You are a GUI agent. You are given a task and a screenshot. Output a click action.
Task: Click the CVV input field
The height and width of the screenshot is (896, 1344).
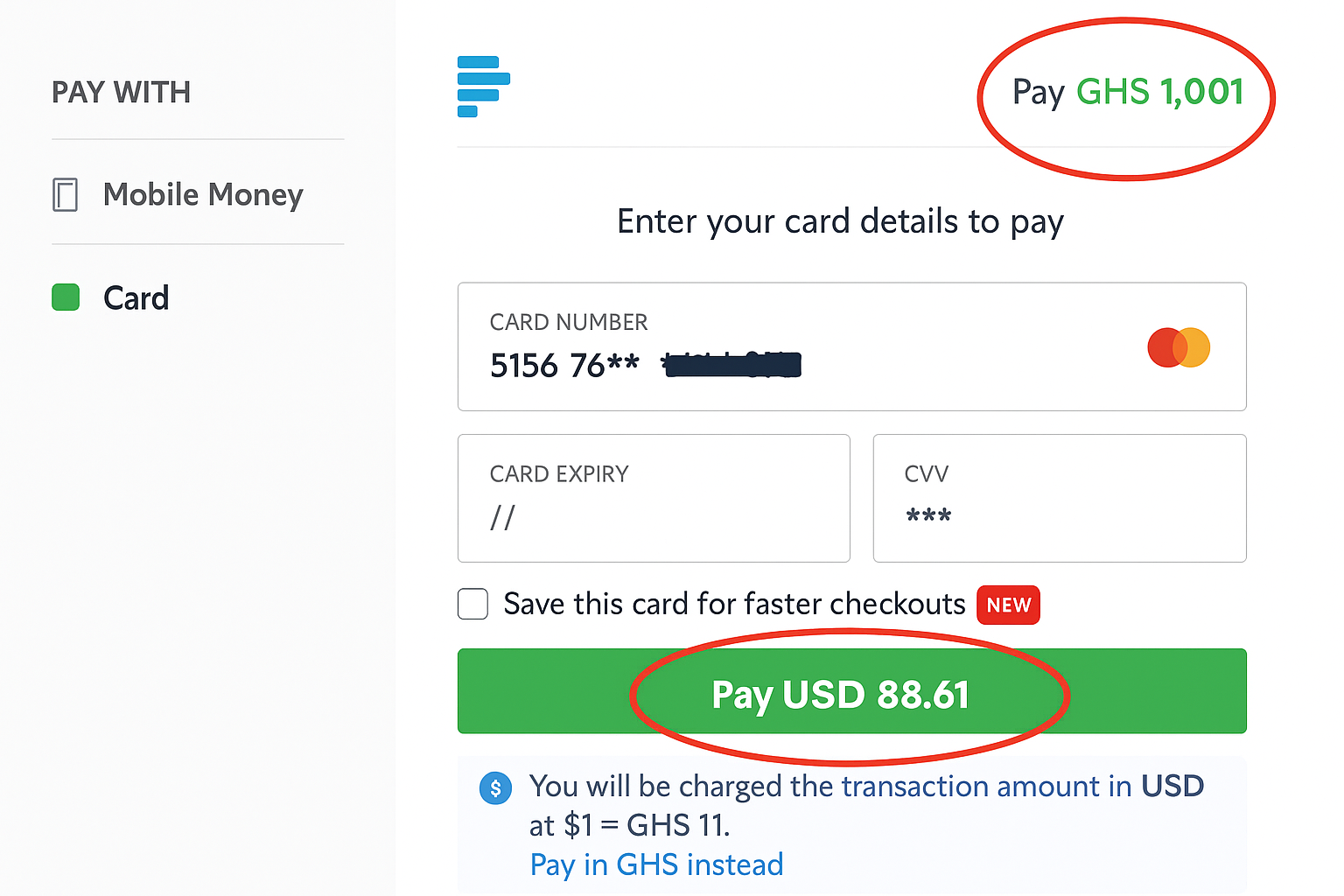1059,499
